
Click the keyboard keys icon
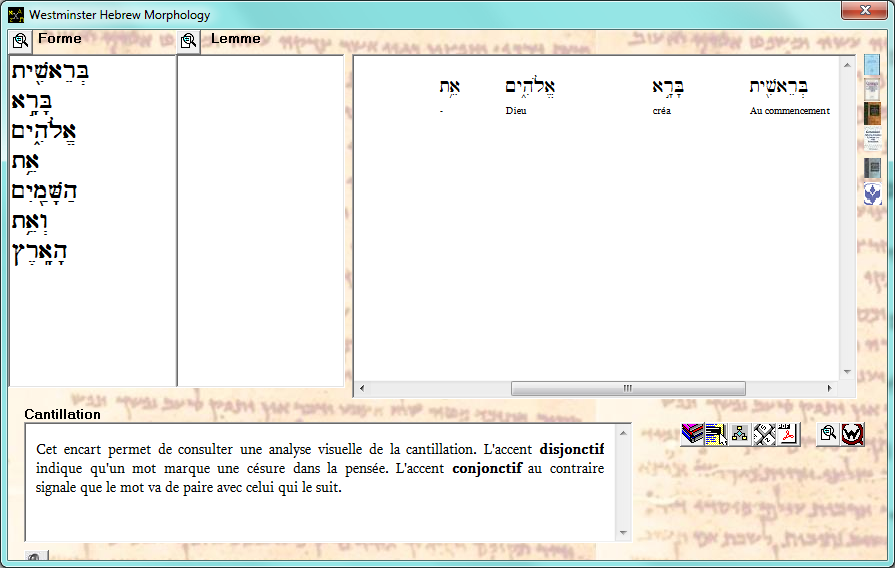(x=764, y=434)
